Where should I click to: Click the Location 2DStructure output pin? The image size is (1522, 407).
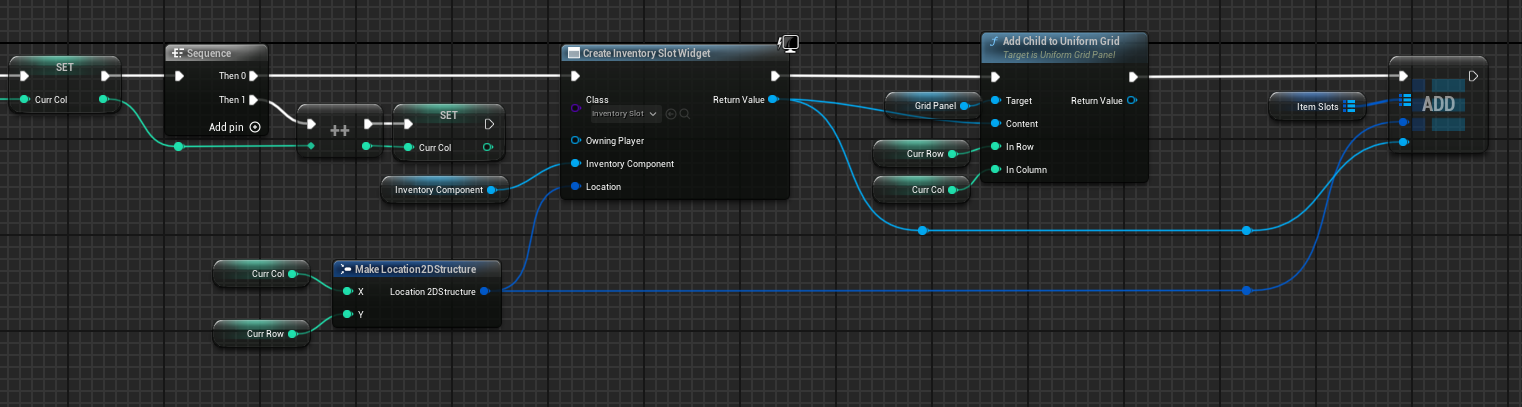[x=484, y=292]
